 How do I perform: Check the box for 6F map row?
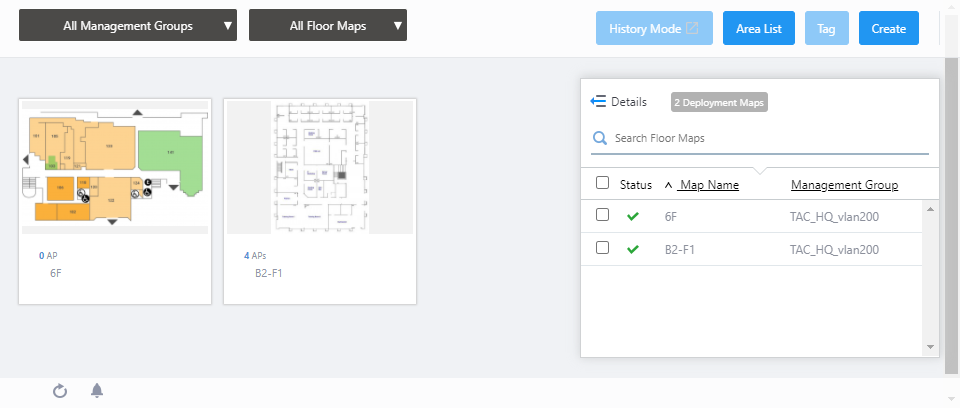pyautogui.click(x=602, y=214)
